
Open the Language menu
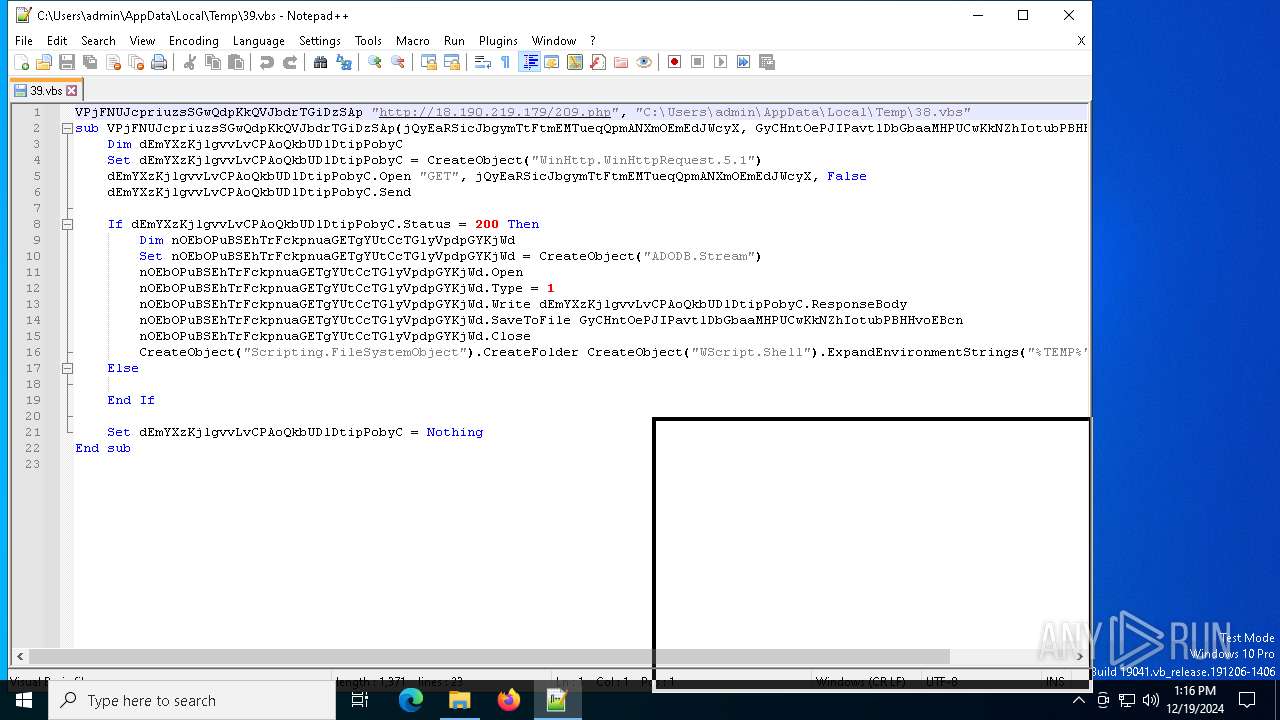pyautogui.click(x=258, y=41)
